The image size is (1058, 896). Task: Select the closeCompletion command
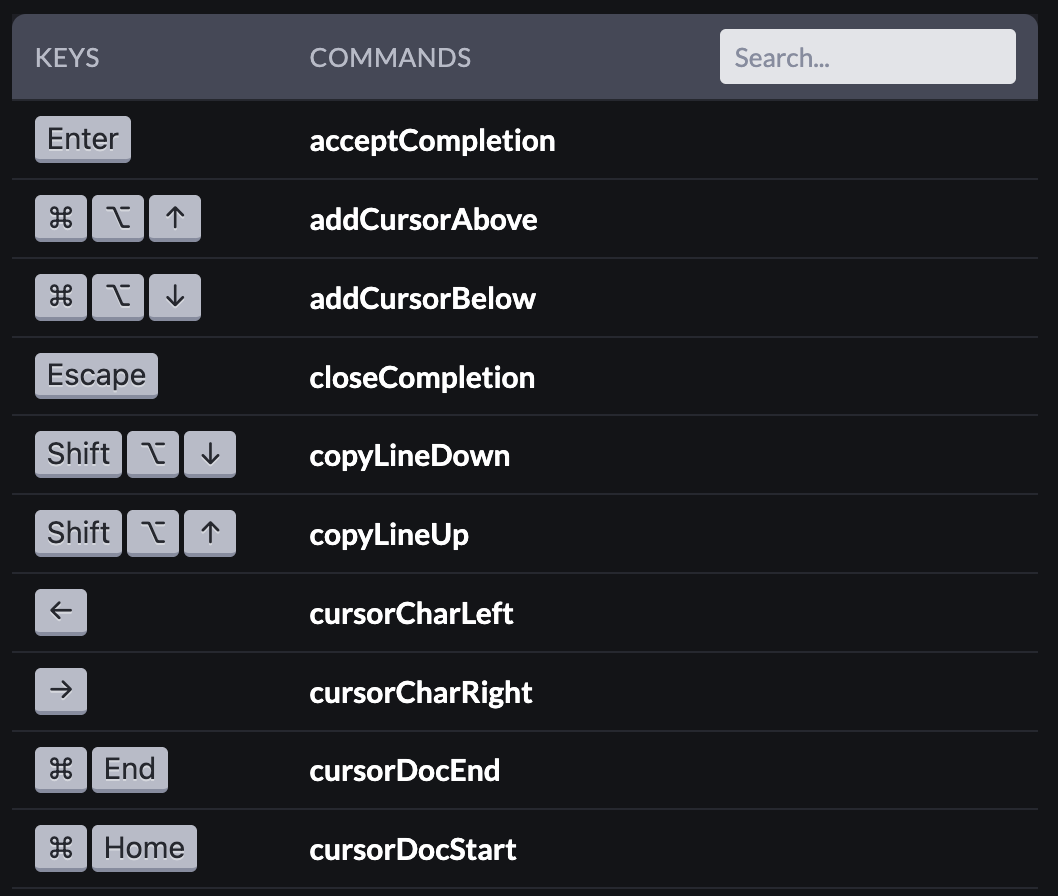pos(422,377)
